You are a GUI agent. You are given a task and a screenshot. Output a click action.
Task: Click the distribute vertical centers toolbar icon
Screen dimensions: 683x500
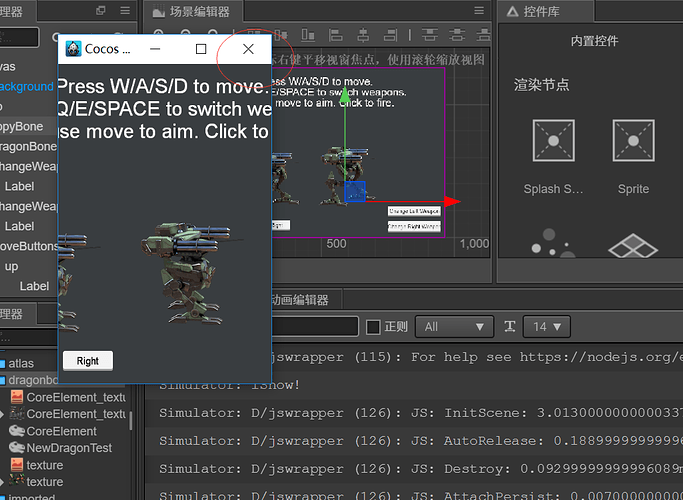tap(457, 35)
